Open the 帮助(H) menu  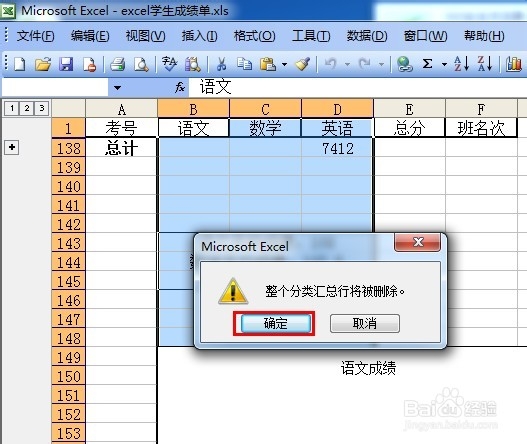pos(484,36)
